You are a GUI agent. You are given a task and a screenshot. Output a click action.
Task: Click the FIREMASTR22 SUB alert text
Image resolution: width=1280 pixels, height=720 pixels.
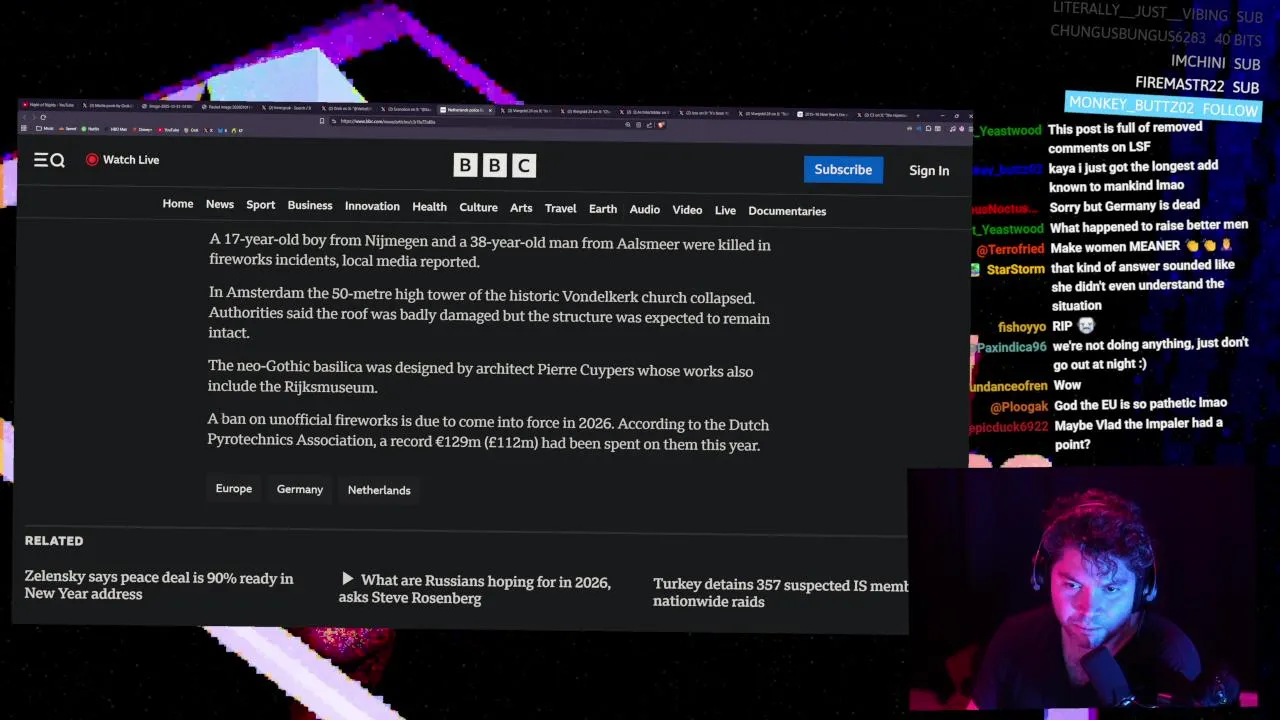pyautogui.click(x=1197, y=86)
